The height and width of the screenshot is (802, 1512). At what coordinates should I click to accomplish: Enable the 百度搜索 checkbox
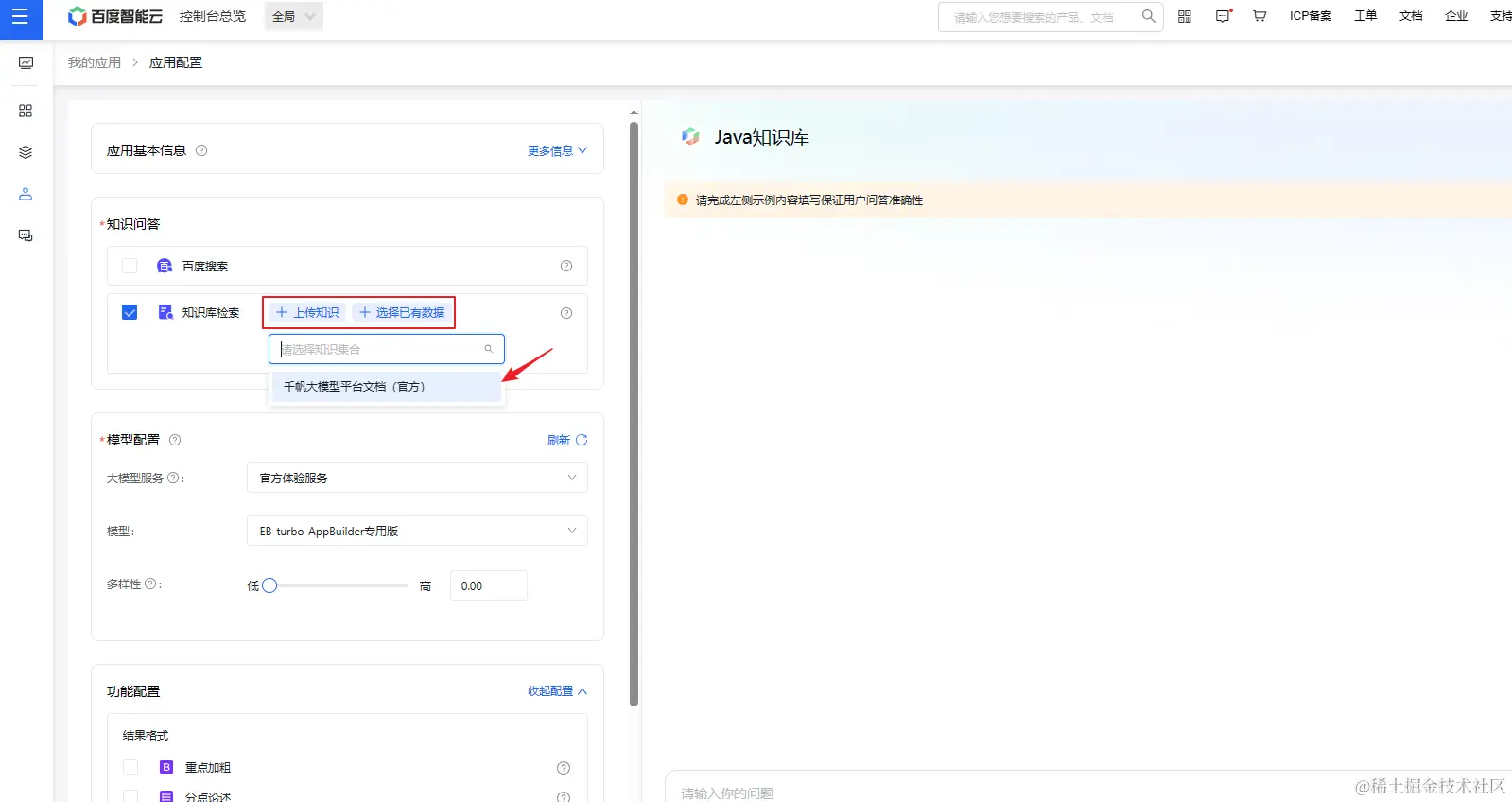[x=130, y=266]
